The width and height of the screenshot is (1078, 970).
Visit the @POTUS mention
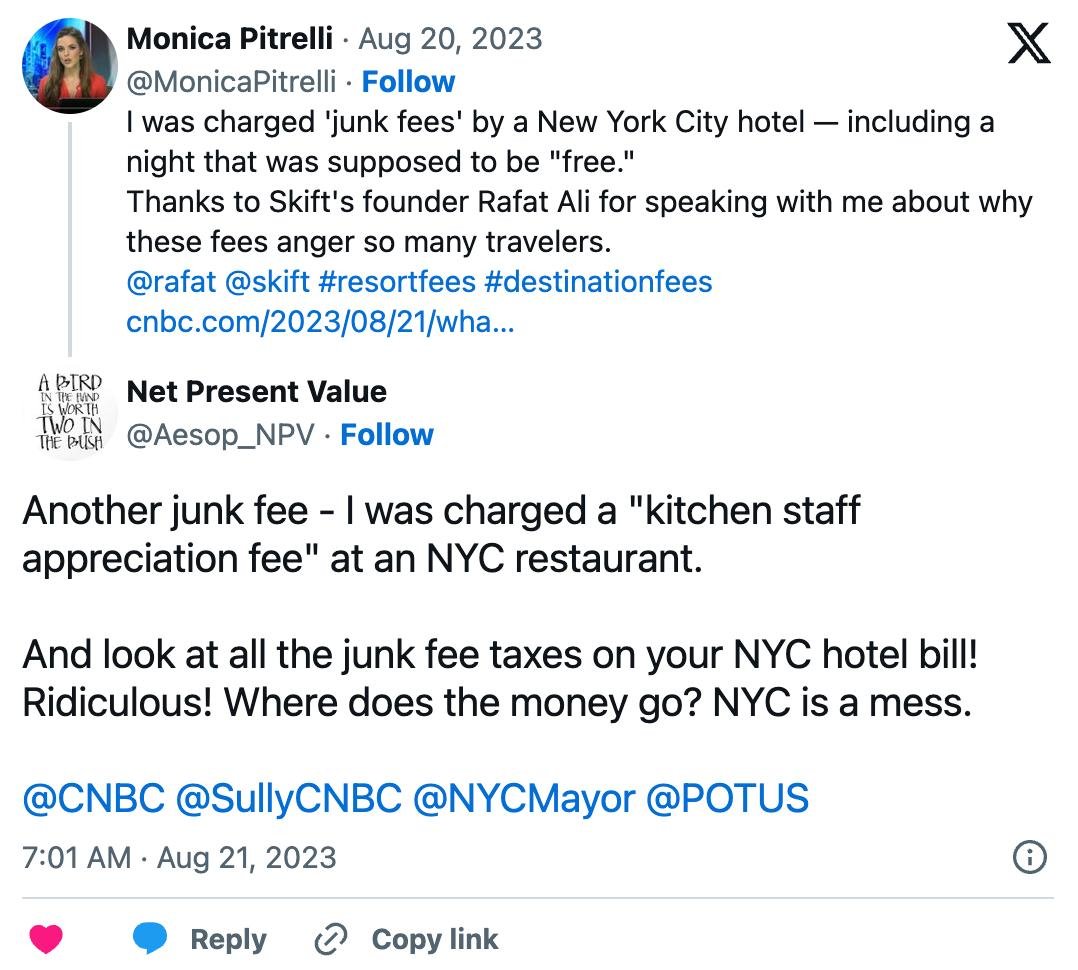[727, 799]
